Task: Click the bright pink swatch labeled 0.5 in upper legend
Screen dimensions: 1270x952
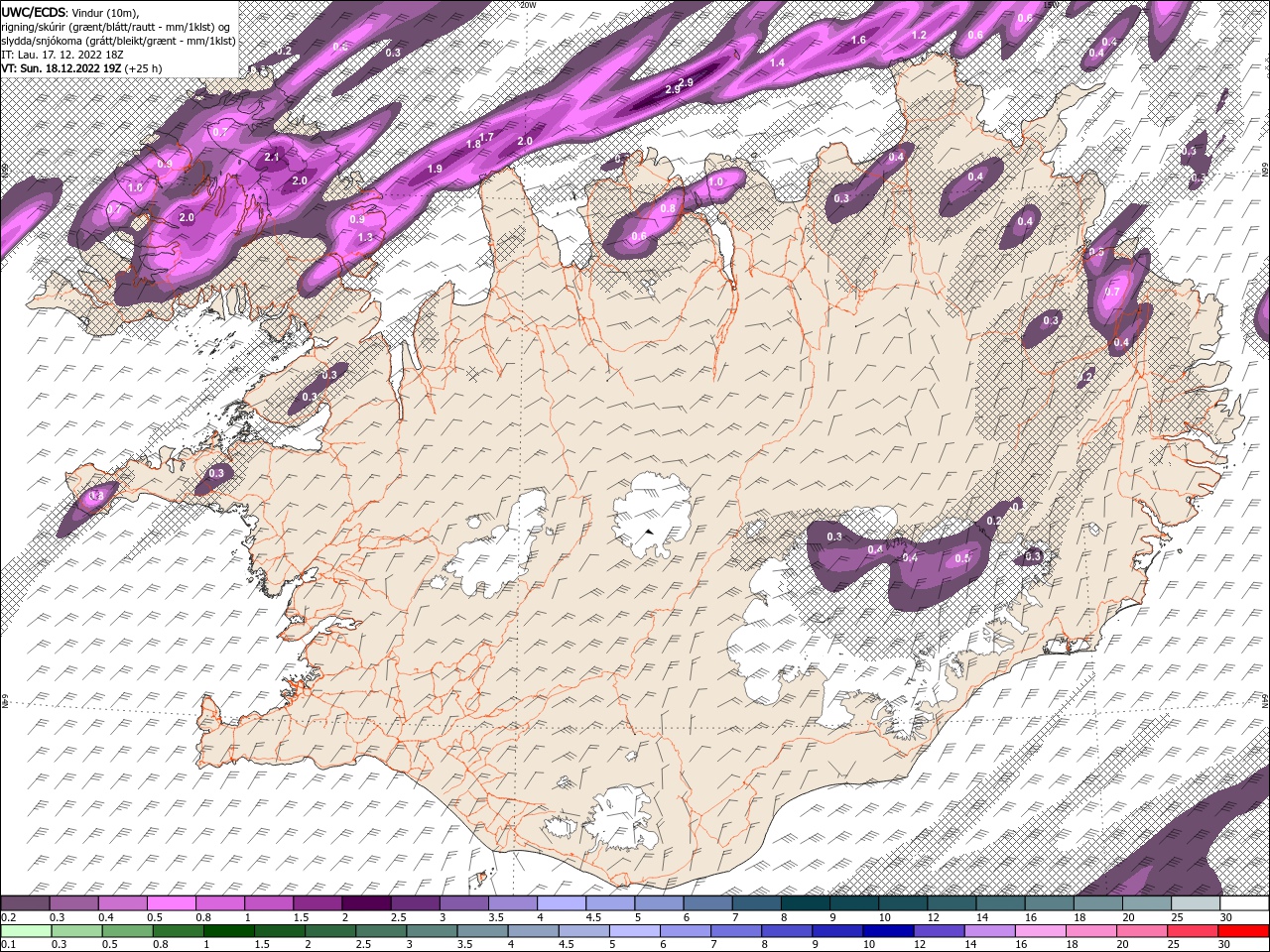Action: click(172, 903)
